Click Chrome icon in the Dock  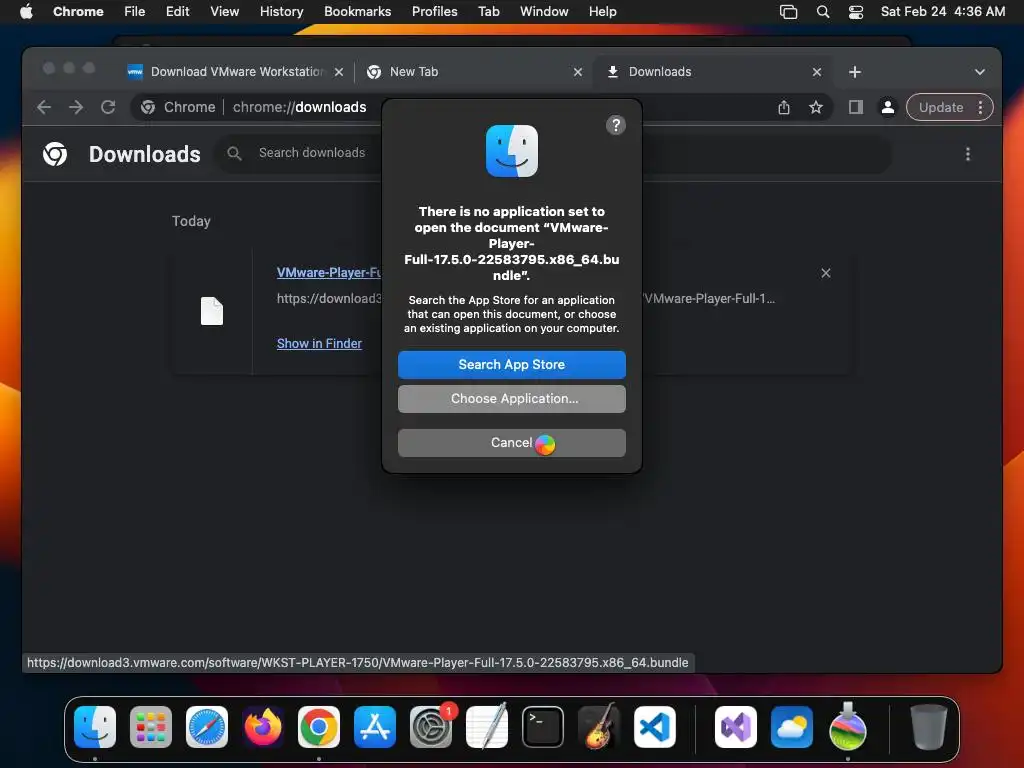click(319, 727)
